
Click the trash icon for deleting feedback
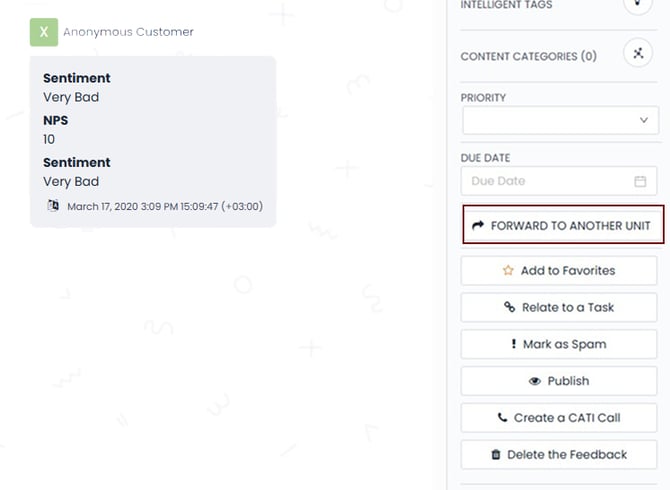click(496, 455)
